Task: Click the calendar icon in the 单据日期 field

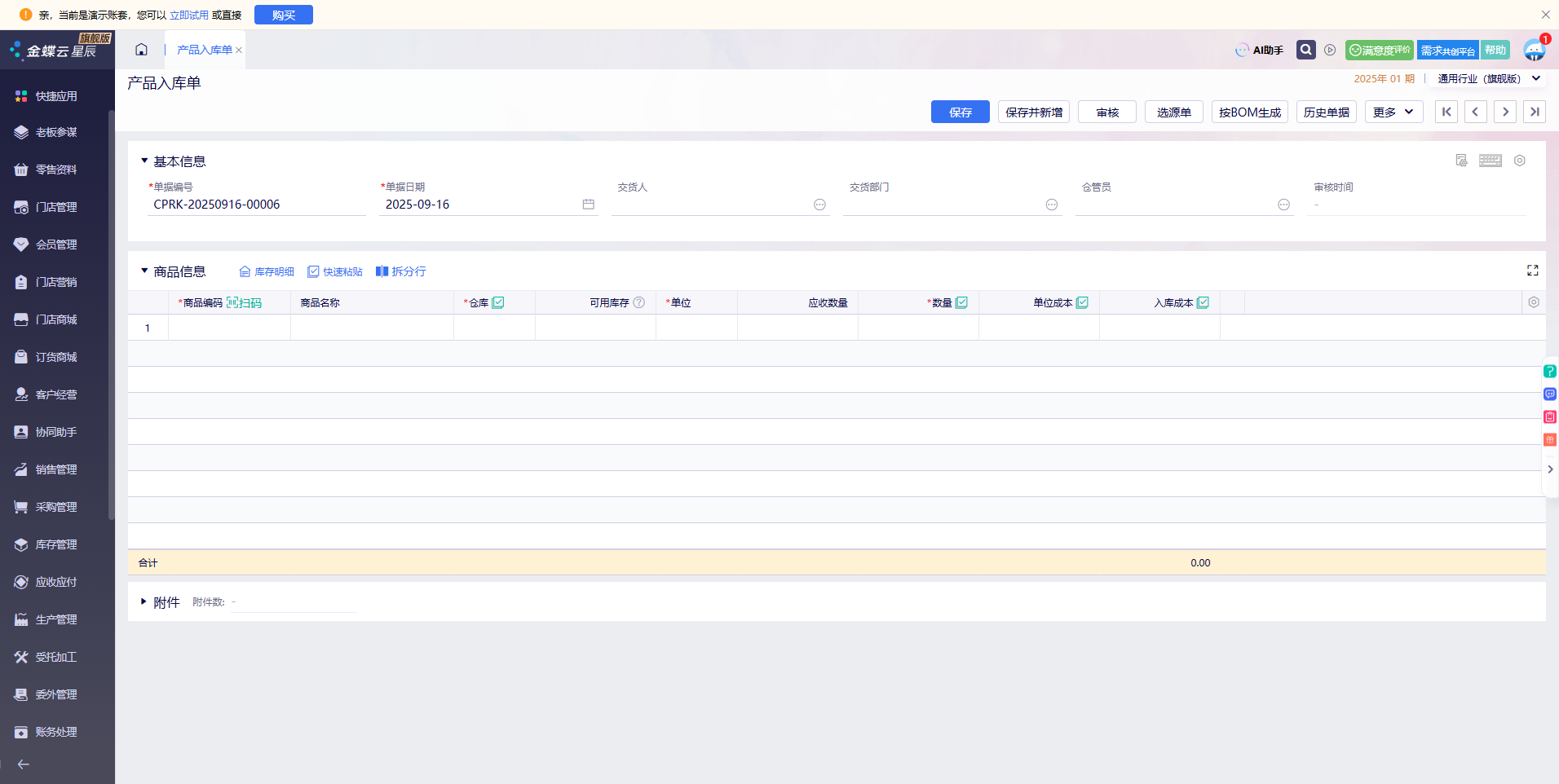Action: click(588, 205)
